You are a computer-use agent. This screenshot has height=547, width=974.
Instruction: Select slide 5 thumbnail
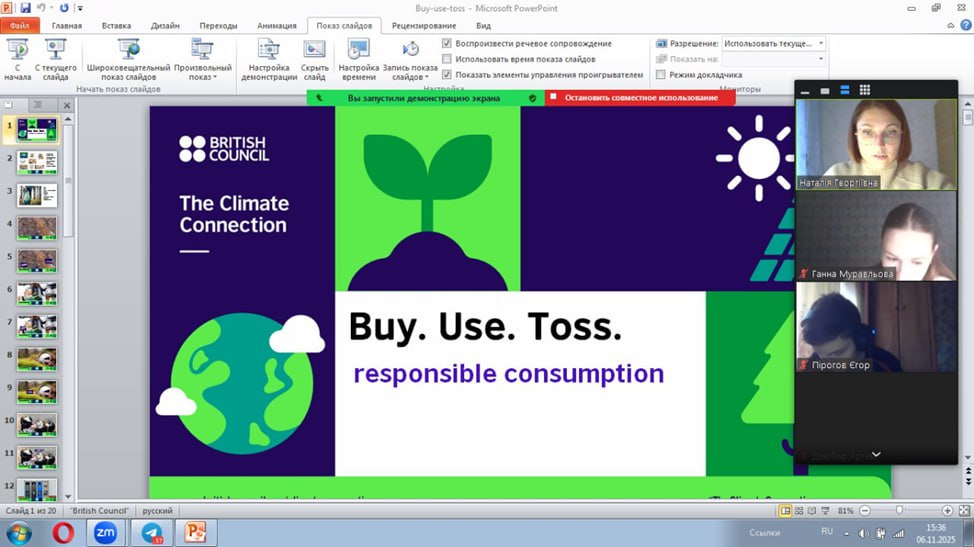[x=37, y=261]
